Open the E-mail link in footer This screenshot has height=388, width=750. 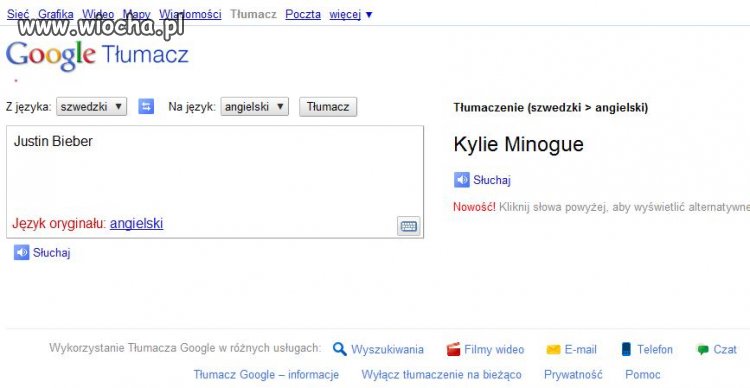point(581,350)
